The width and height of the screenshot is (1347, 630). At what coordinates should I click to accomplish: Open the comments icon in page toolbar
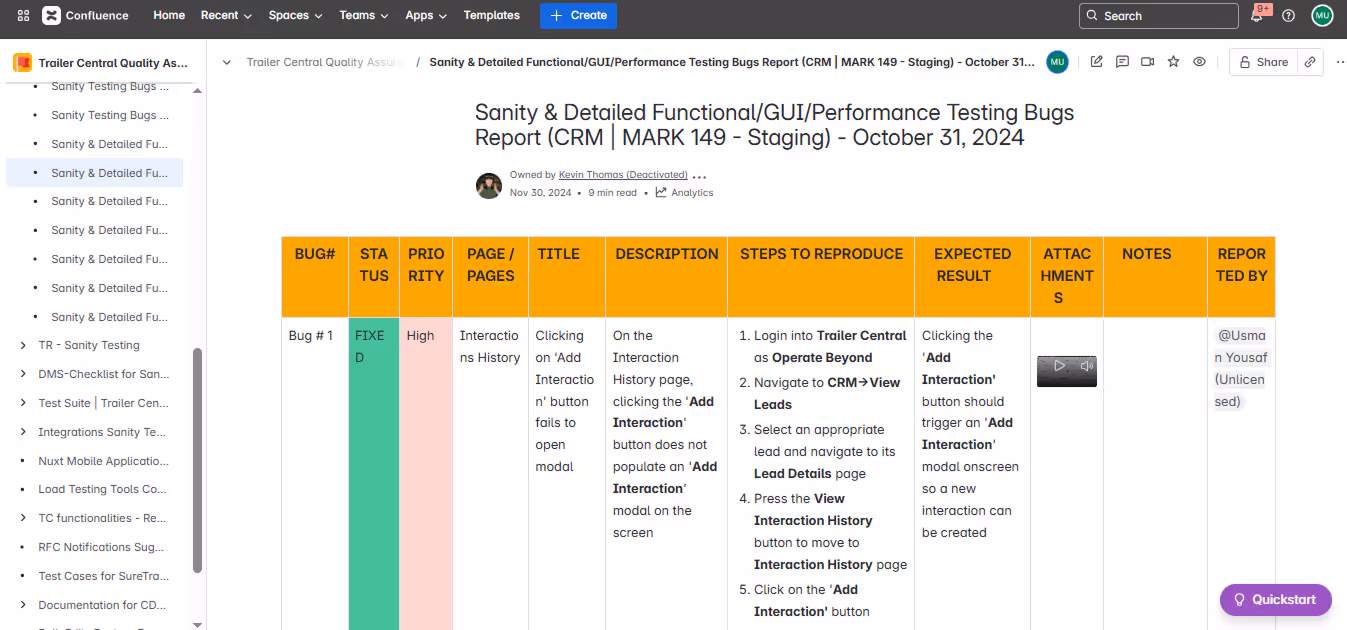coord(1122,62)
